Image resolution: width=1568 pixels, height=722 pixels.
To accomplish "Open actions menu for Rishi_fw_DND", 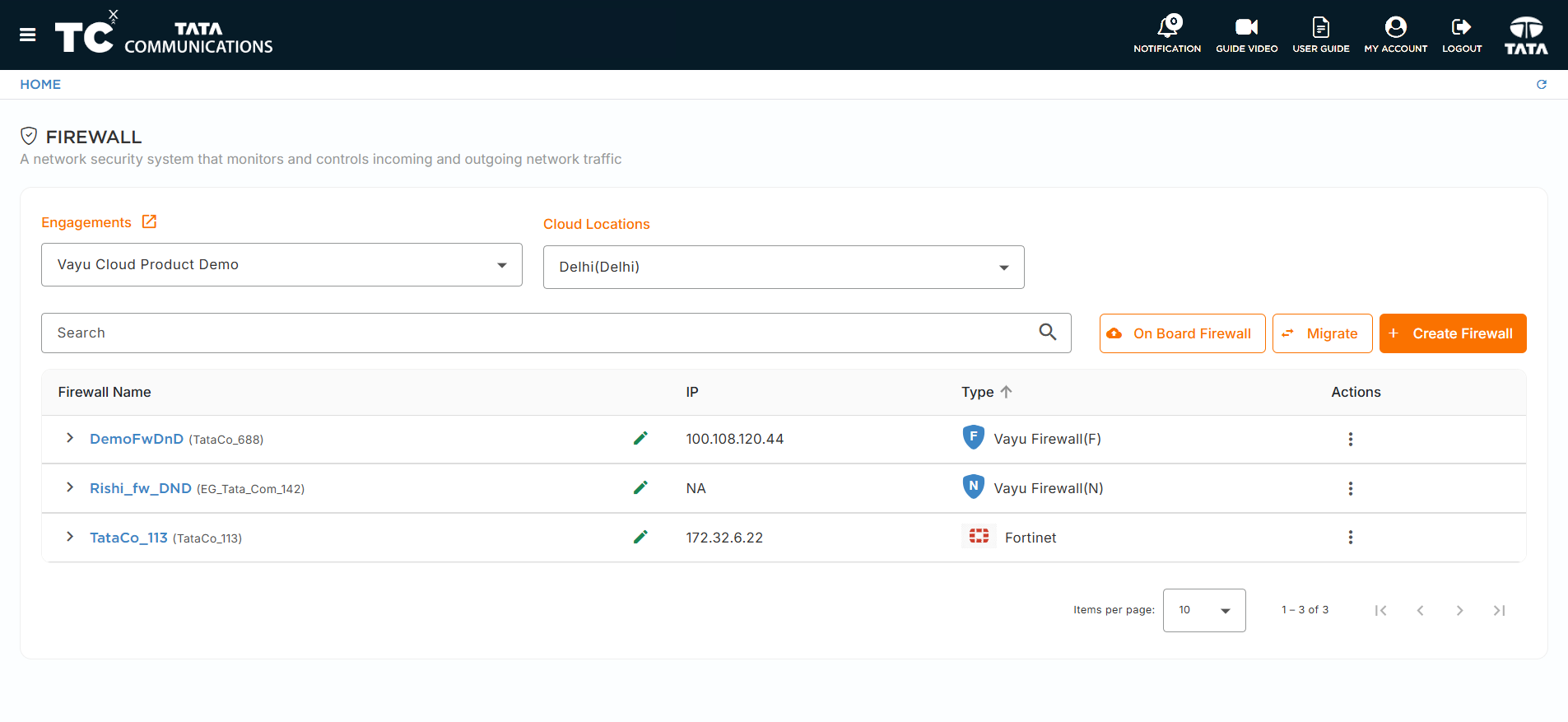I will pos(1351,488).
